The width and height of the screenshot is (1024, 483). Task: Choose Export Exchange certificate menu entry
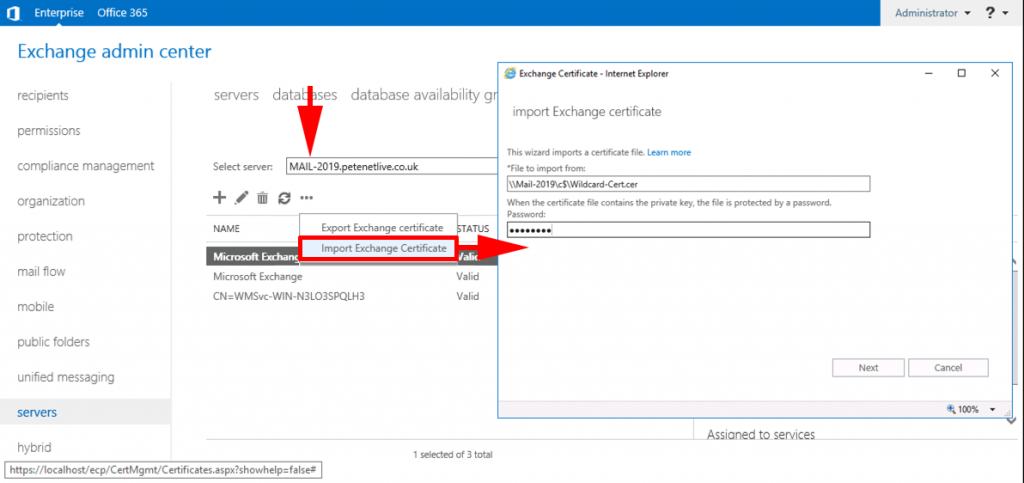381,228
